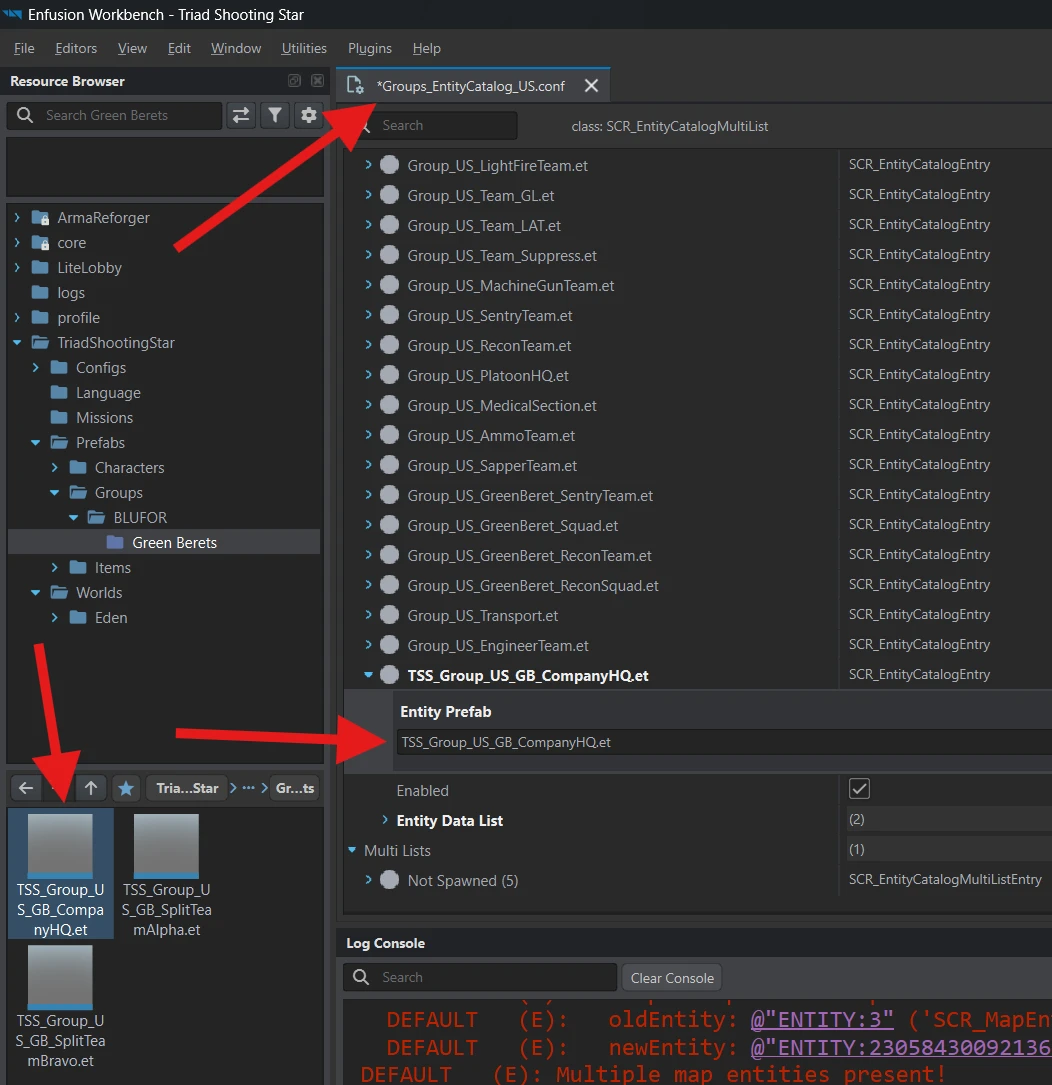Click the ArmaReforger locked folder icon
Screen dimensions: 1052x1085
[40, 218]
